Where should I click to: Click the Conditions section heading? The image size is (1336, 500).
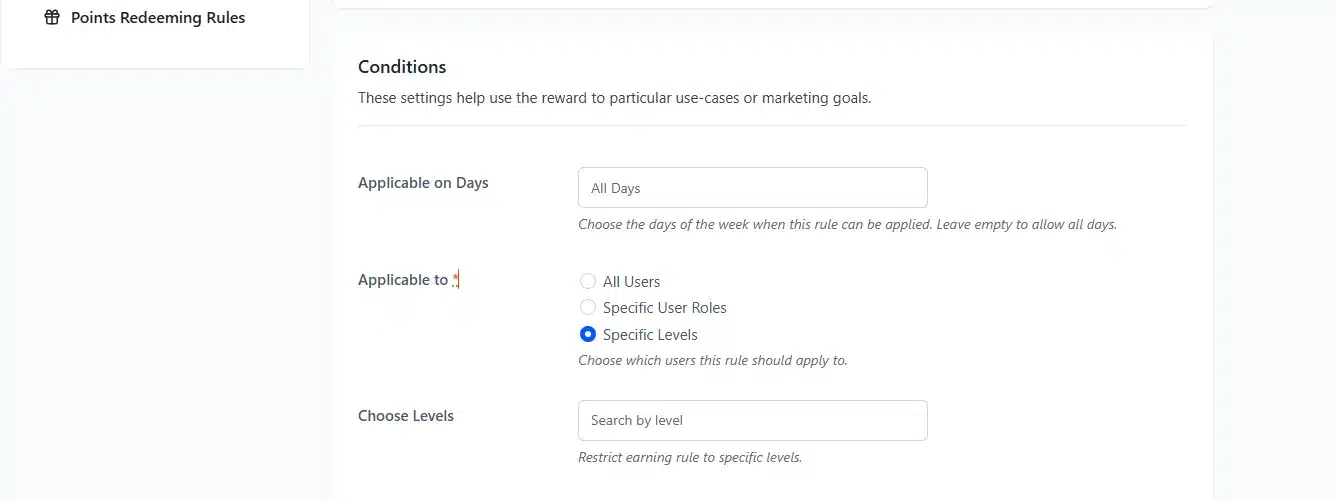pyautogui.click(x=402, y=67)
